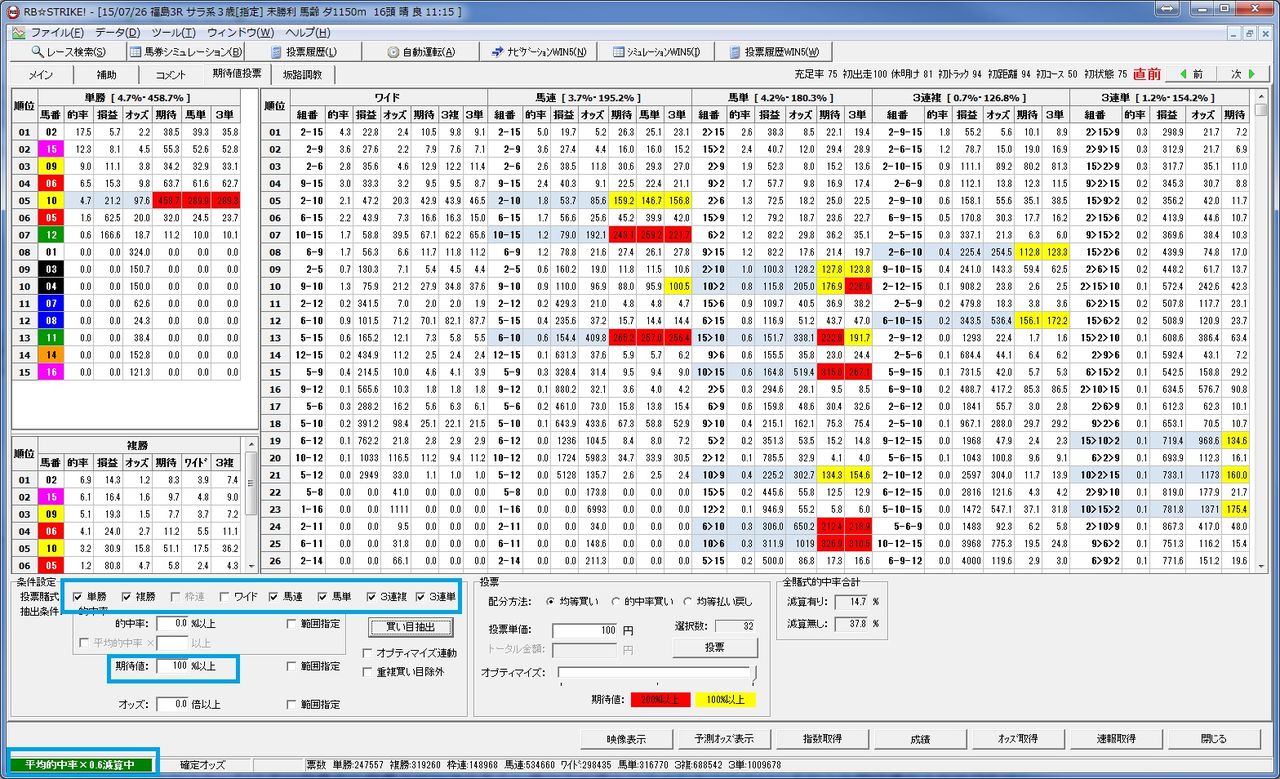
Task: Open the ウィンドウ(W) menu
Action: [239, 32]
